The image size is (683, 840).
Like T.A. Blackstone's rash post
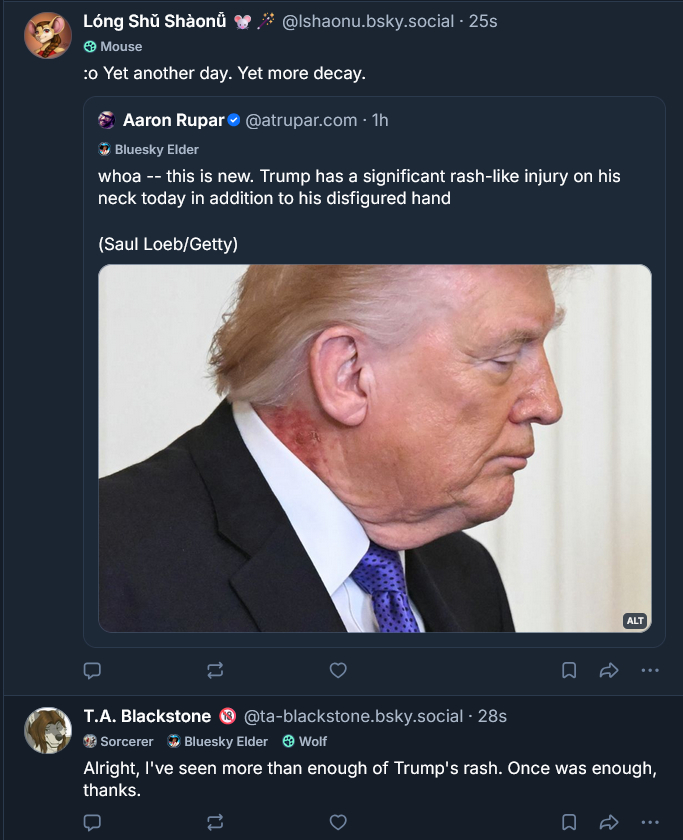point(338,823)
